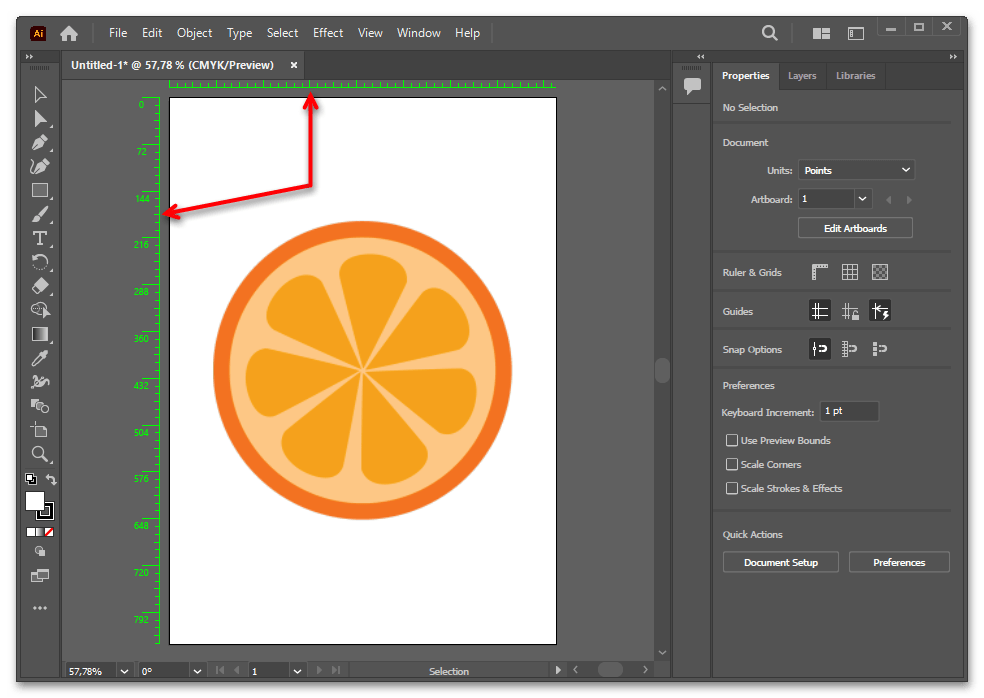The width and height of the screenshot is (984, 698).
Task: Switch to the Layers tab
Action: click(802, 76)
